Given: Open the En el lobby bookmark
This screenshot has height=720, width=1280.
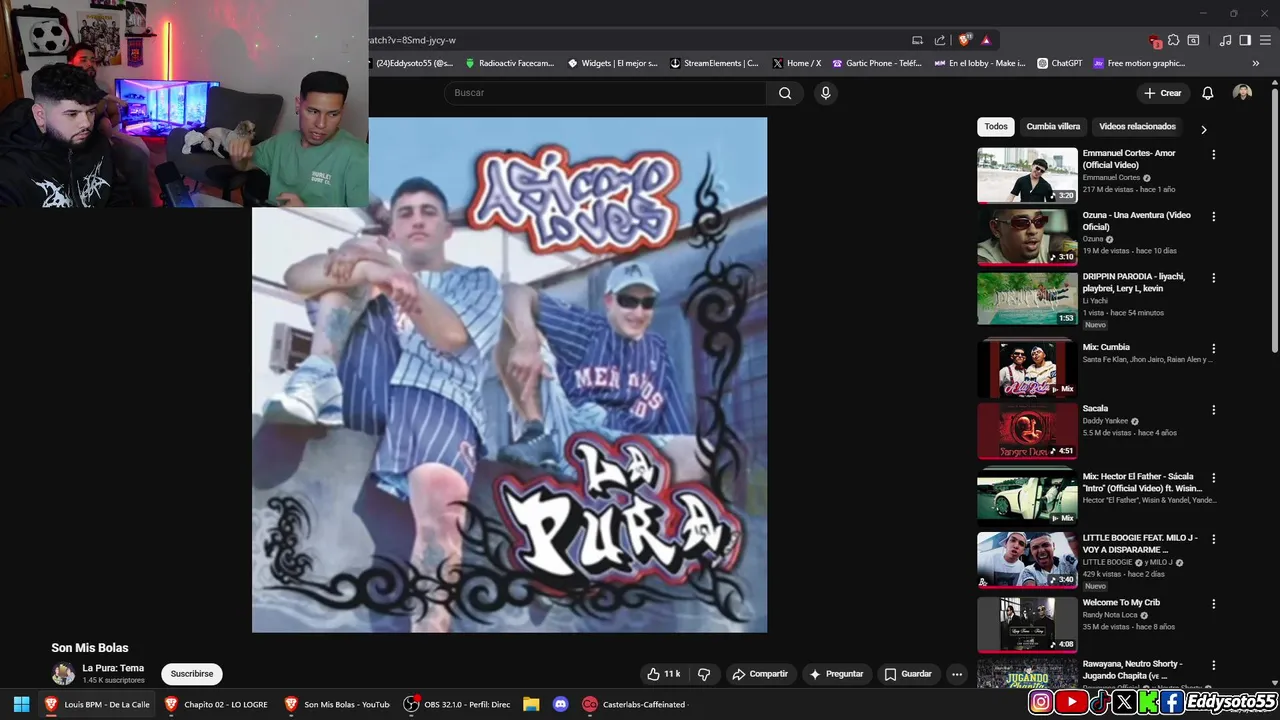Looking at the screenshot, I should 980,63.
